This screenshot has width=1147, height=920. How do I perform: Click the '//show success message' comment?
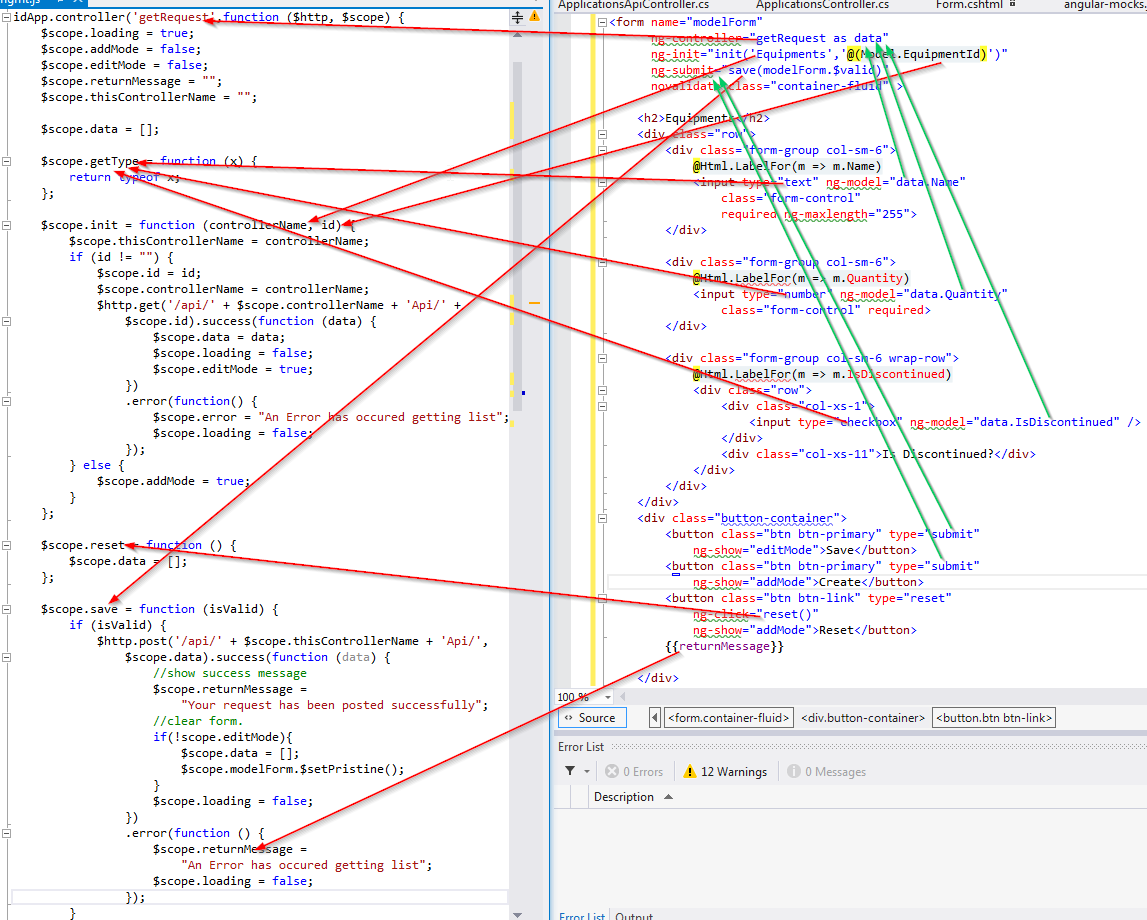click(230, 673)
